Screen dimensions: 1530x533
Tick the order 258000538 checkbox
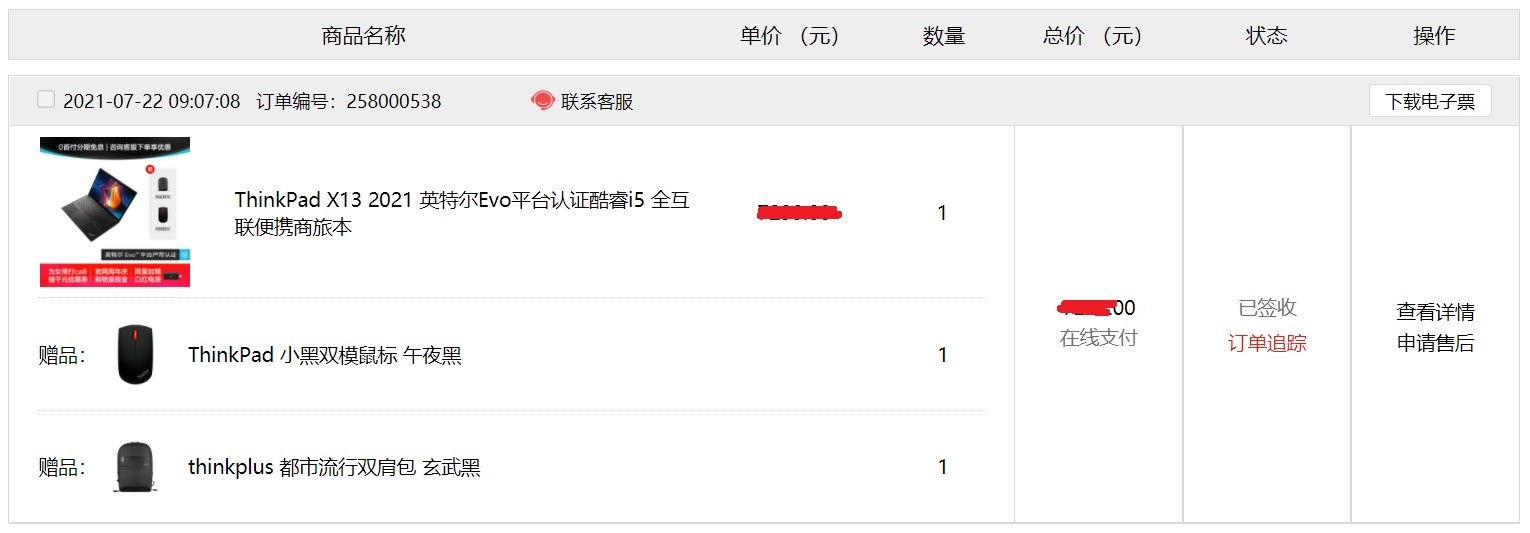[46, 99]
